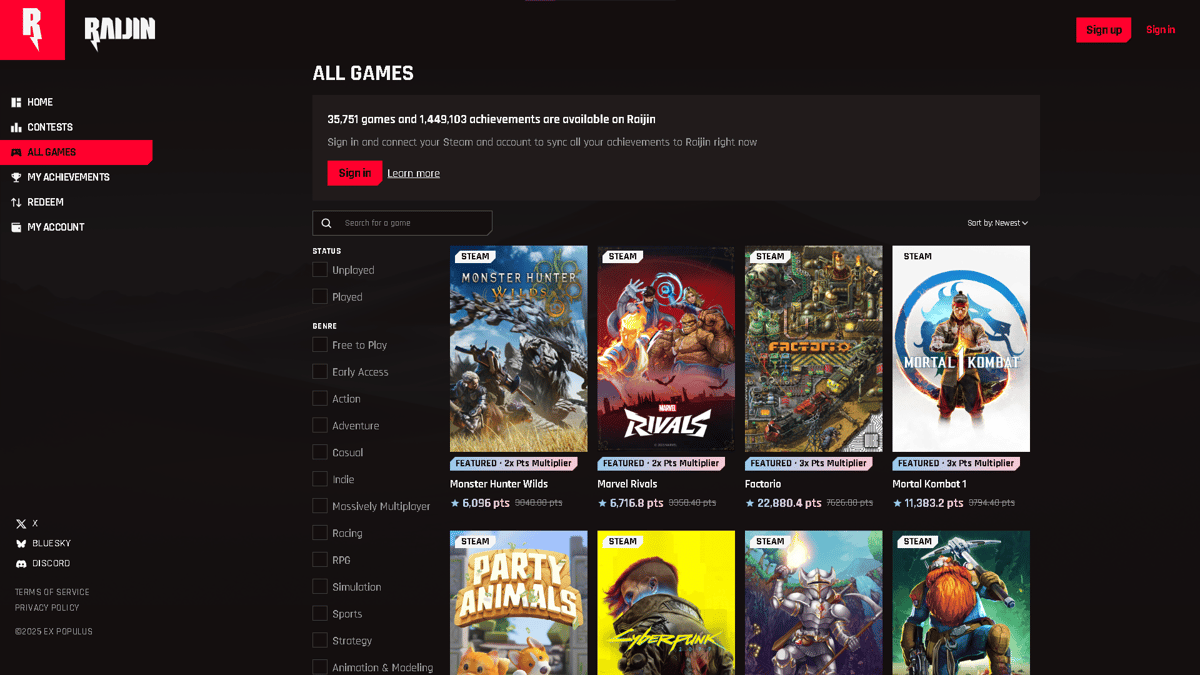Open the X social icon link
This screenshot has height=675, width=1200.
click(x=21, y=524)
